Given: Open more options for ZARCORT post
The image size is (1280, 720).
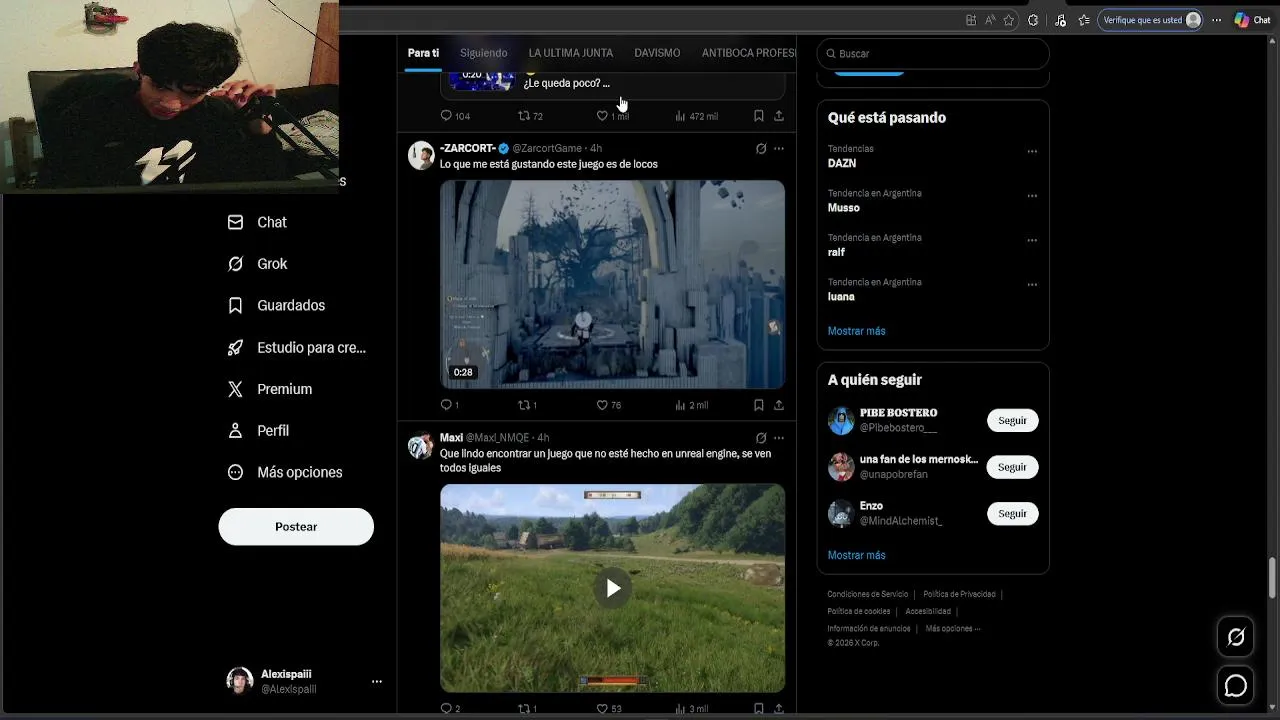Looking at the screenshot, I should pyautogui.click(x=779, y=148).
